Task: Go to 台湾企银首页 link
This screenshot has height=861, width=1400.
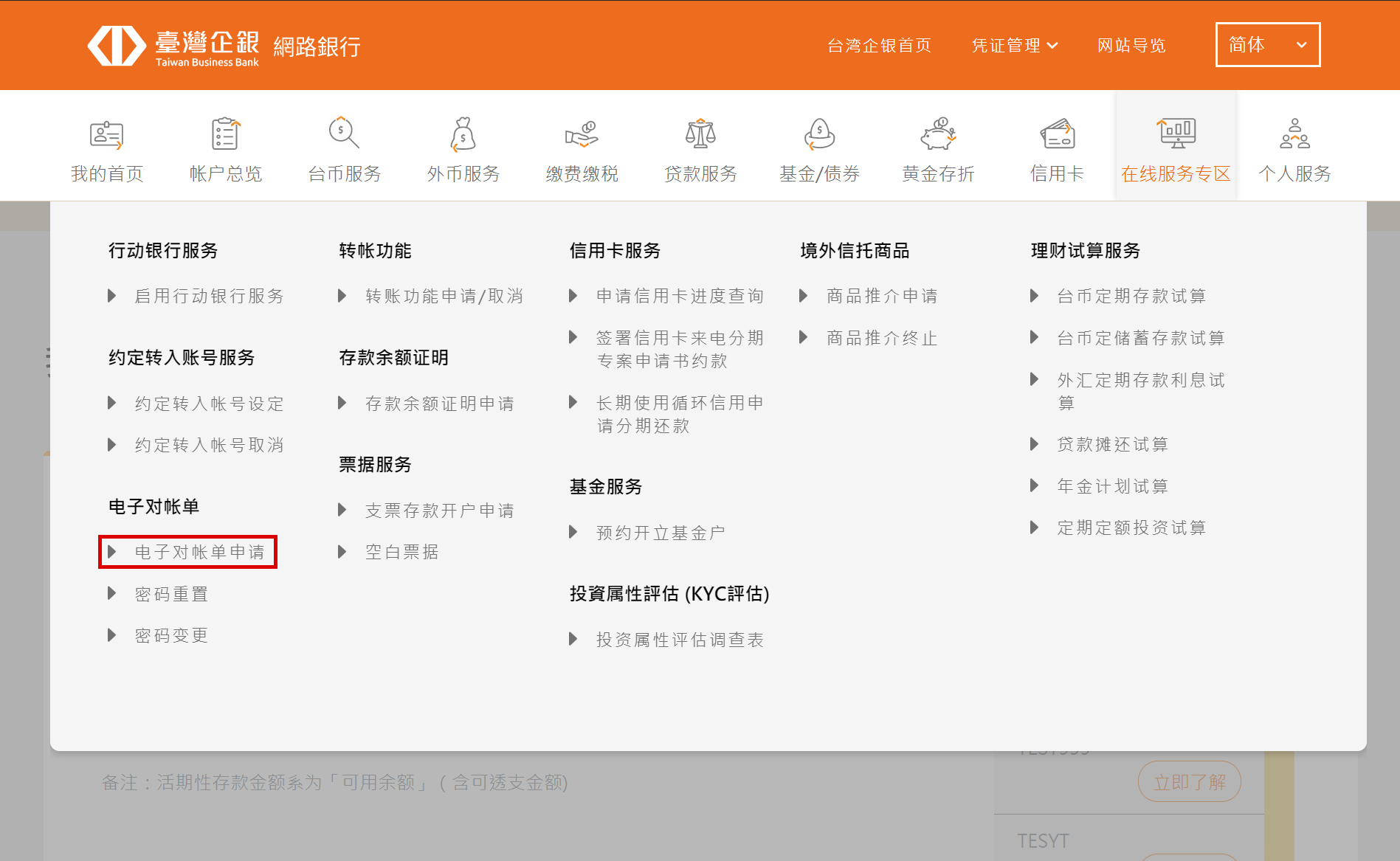Action: point(879,46)
